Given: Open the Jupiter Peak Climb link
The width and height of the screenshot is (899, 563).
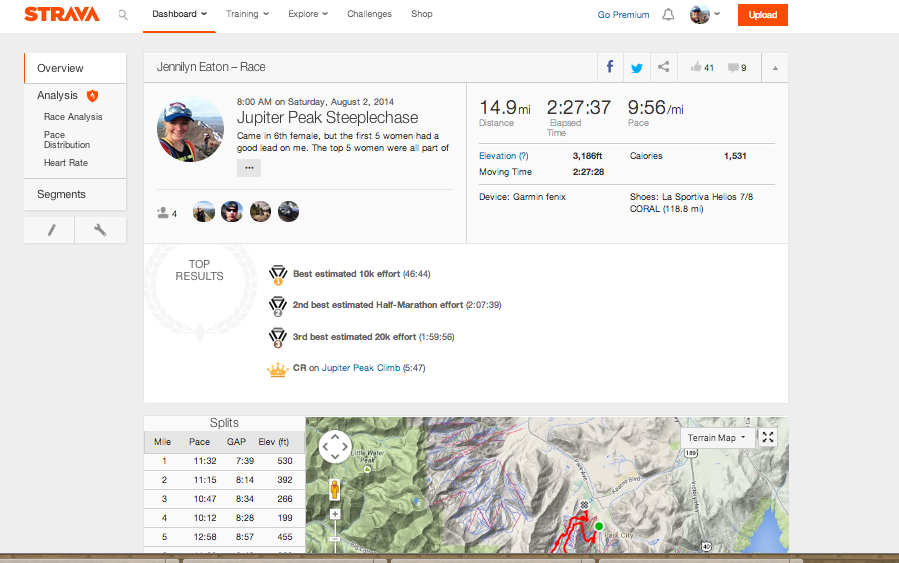Looking at the screenshot, I should [361, 367].
